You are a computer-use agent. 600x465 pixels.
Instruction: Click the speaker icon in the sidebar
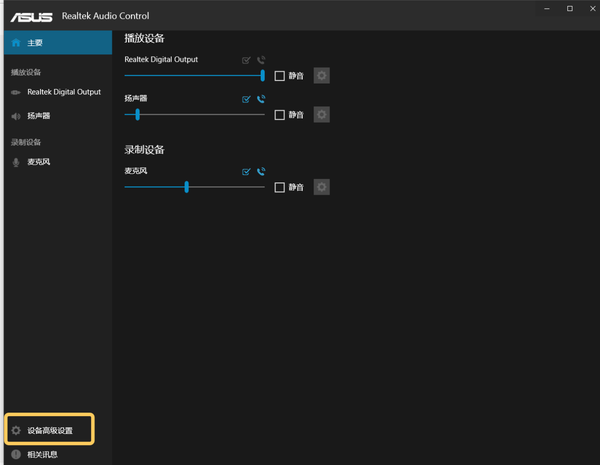coord(16,116)
